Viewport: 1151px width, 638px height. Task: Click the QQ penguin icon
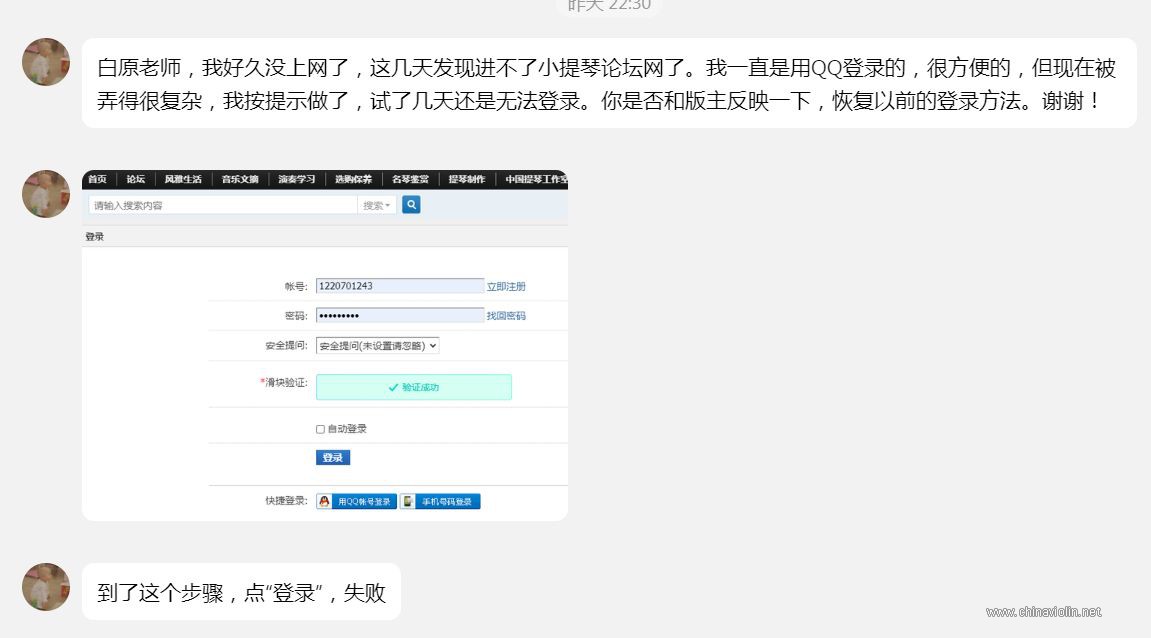coord(324,501)
